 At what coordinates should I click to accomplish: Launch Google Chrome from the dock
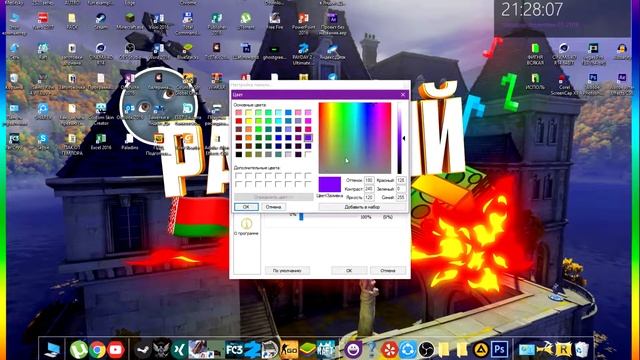(x=97, y=350)
